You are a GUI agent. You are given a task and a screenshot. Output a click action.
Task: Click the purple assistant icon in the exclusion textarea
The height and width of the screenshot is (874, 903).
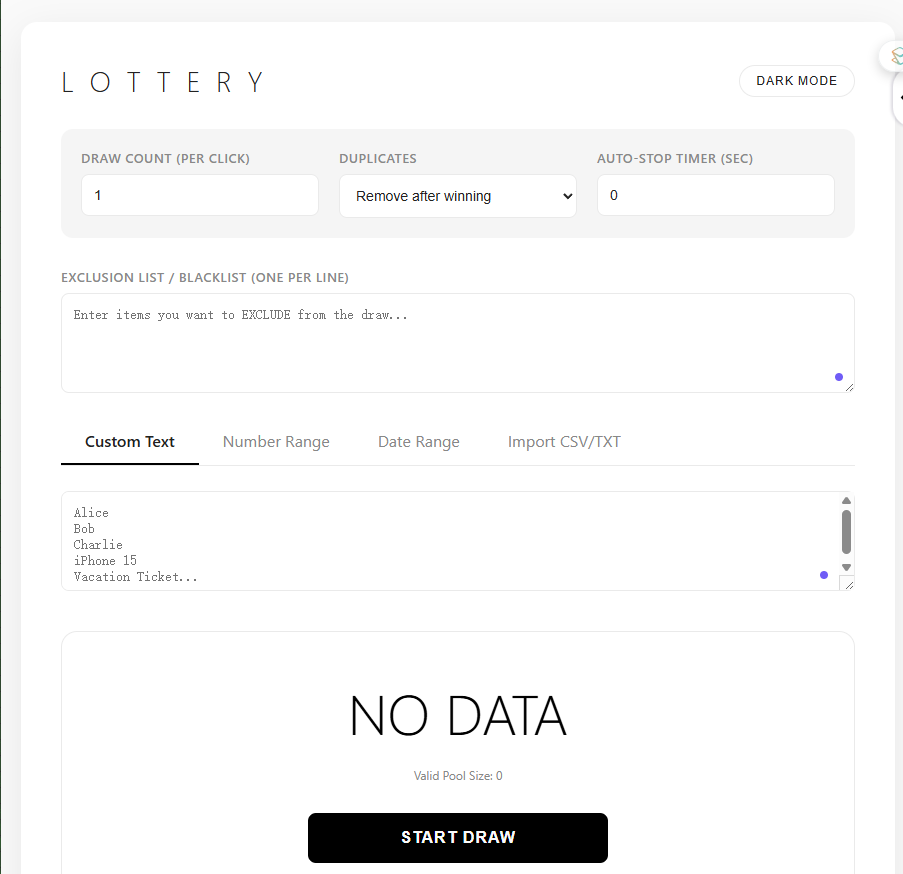pyautogui.click(x=838, y=377)
